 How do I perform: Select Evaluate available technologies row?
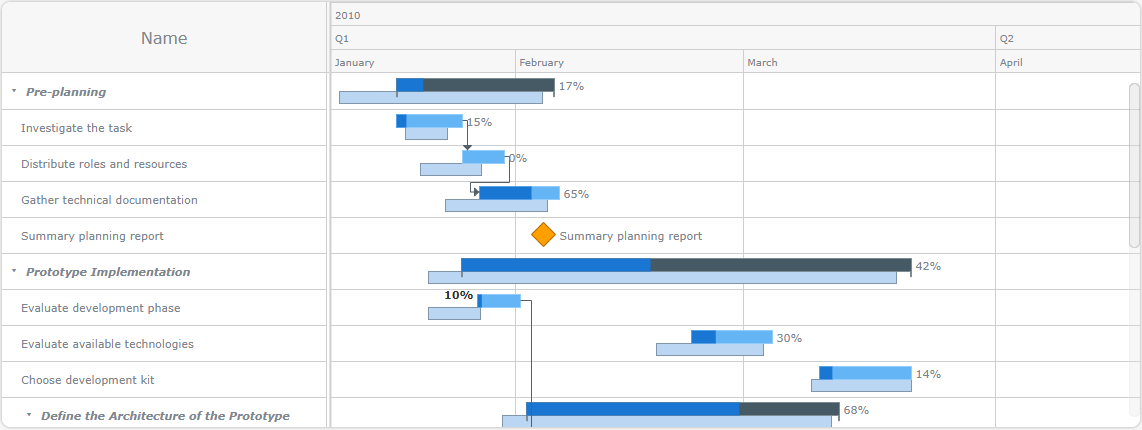[107, 344]
